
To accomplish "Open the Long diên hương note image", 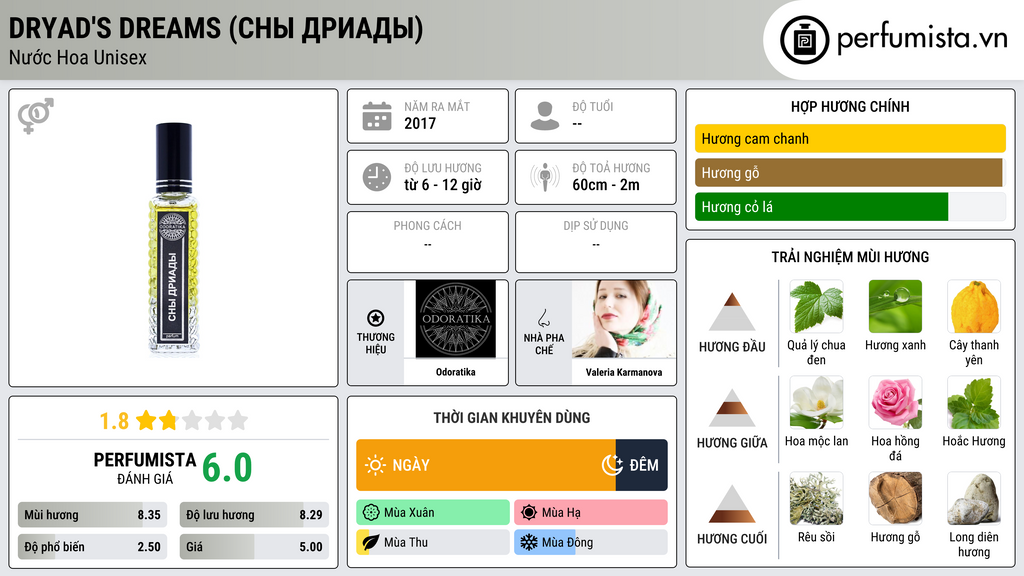I will tap(974, 499).
